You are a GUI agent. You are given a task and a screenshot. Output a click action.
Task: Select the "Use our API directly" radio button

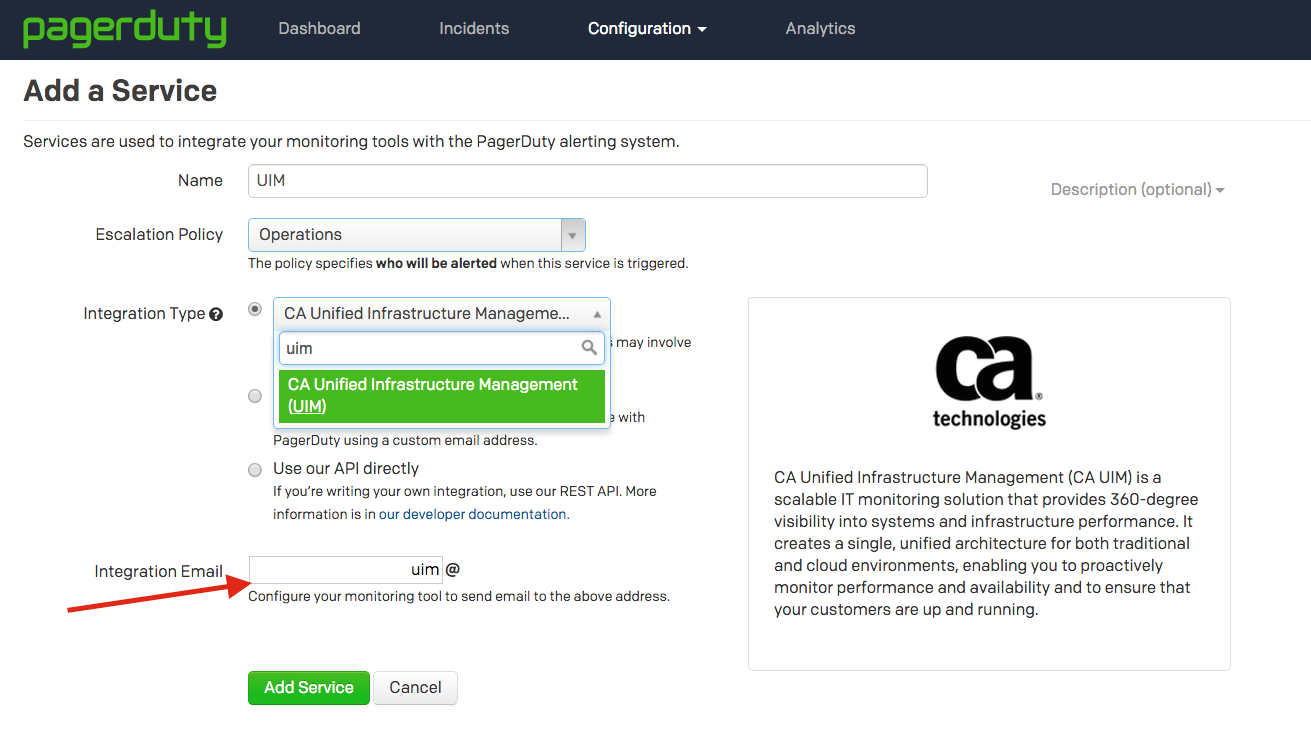pos(255,469)
